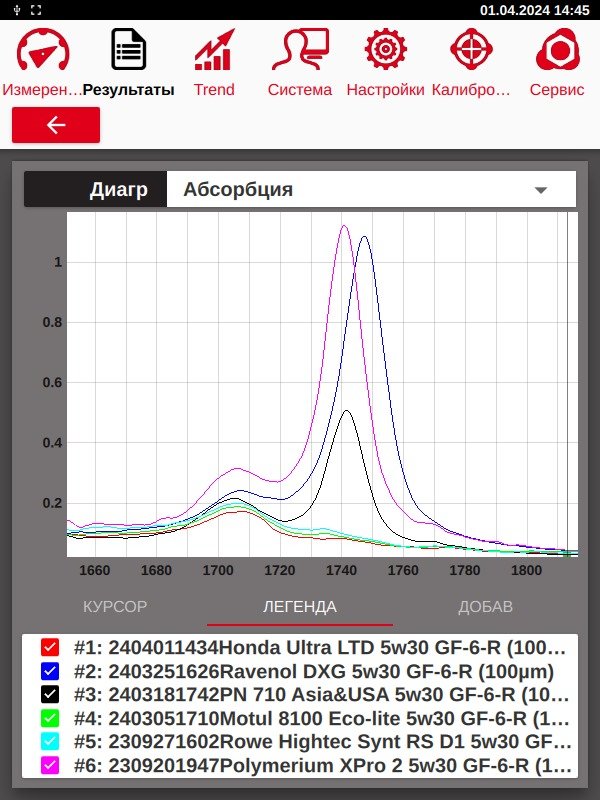Select legend text '#3: 2403181742PN 710 Asia&USA'
600x800 pixels.
click(x=232, y=694)
